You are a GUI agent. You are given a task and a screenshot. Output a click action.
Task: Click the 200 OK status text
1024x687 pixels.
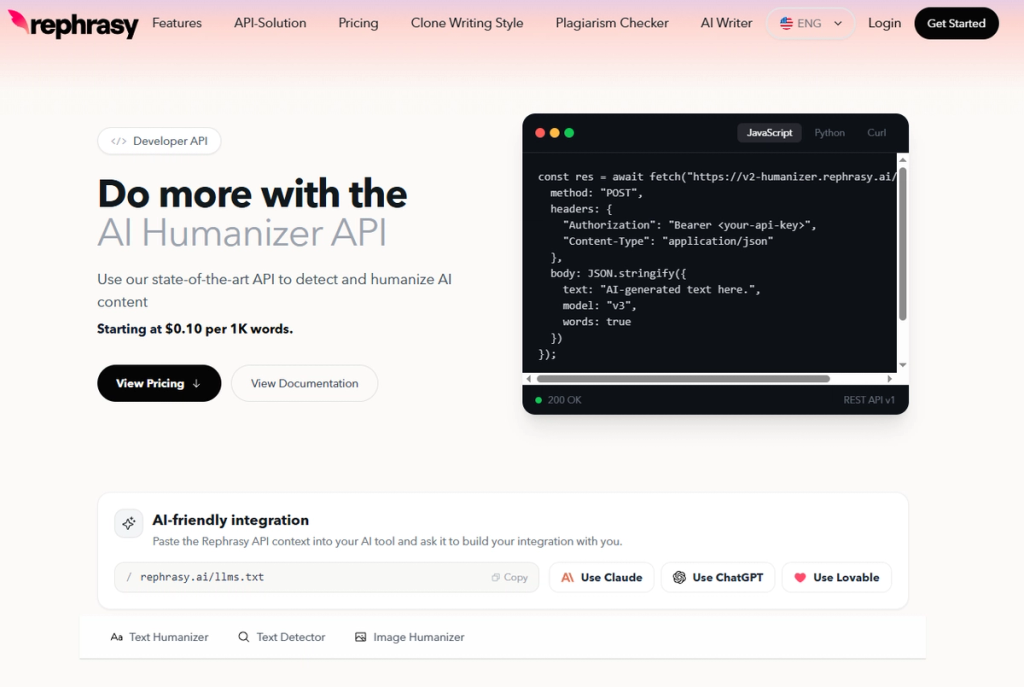[564, 400]
